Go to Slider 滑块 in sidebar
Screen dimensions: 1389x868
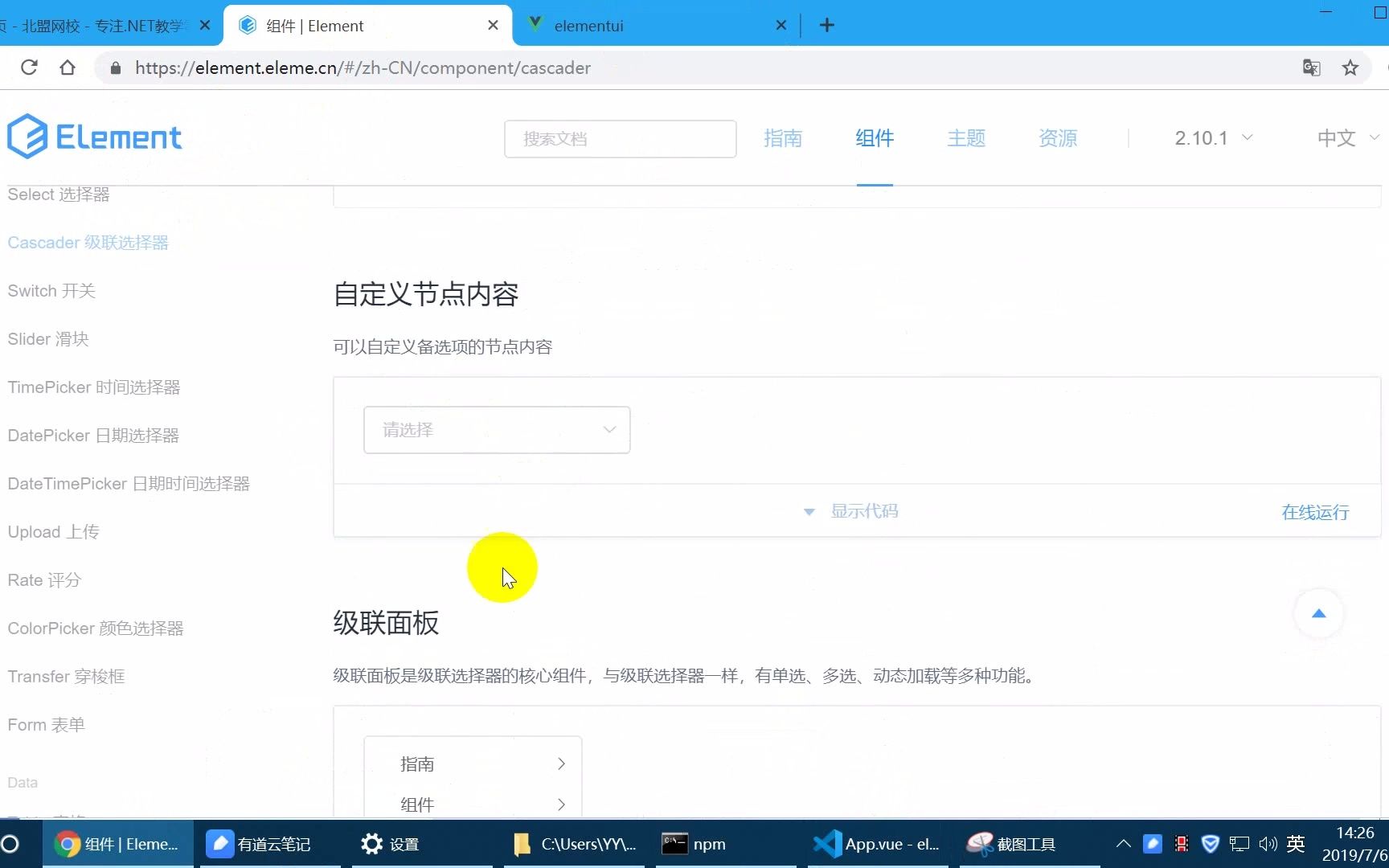click(48, 339)
